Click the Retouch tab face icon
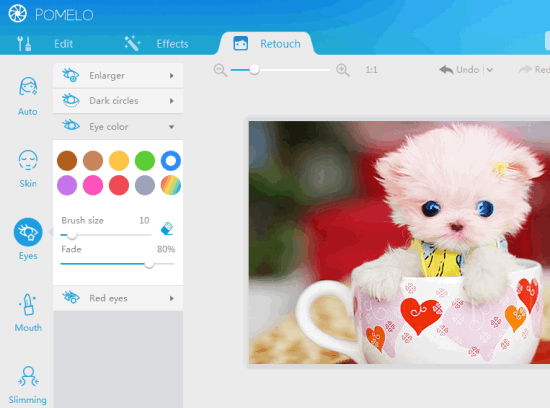550x408 pixels. tap(241, 44)
